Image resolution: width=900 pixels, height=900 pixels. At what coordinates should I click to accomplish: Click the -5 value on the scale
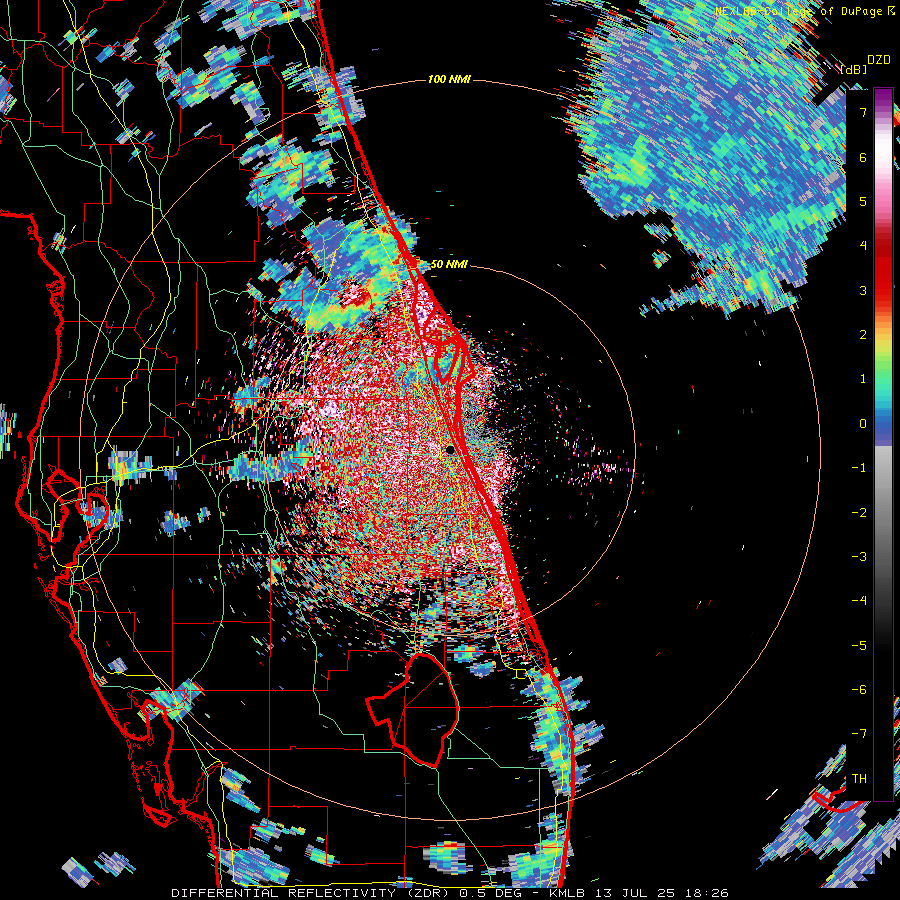pyautogui.click(x=859, y=646)
